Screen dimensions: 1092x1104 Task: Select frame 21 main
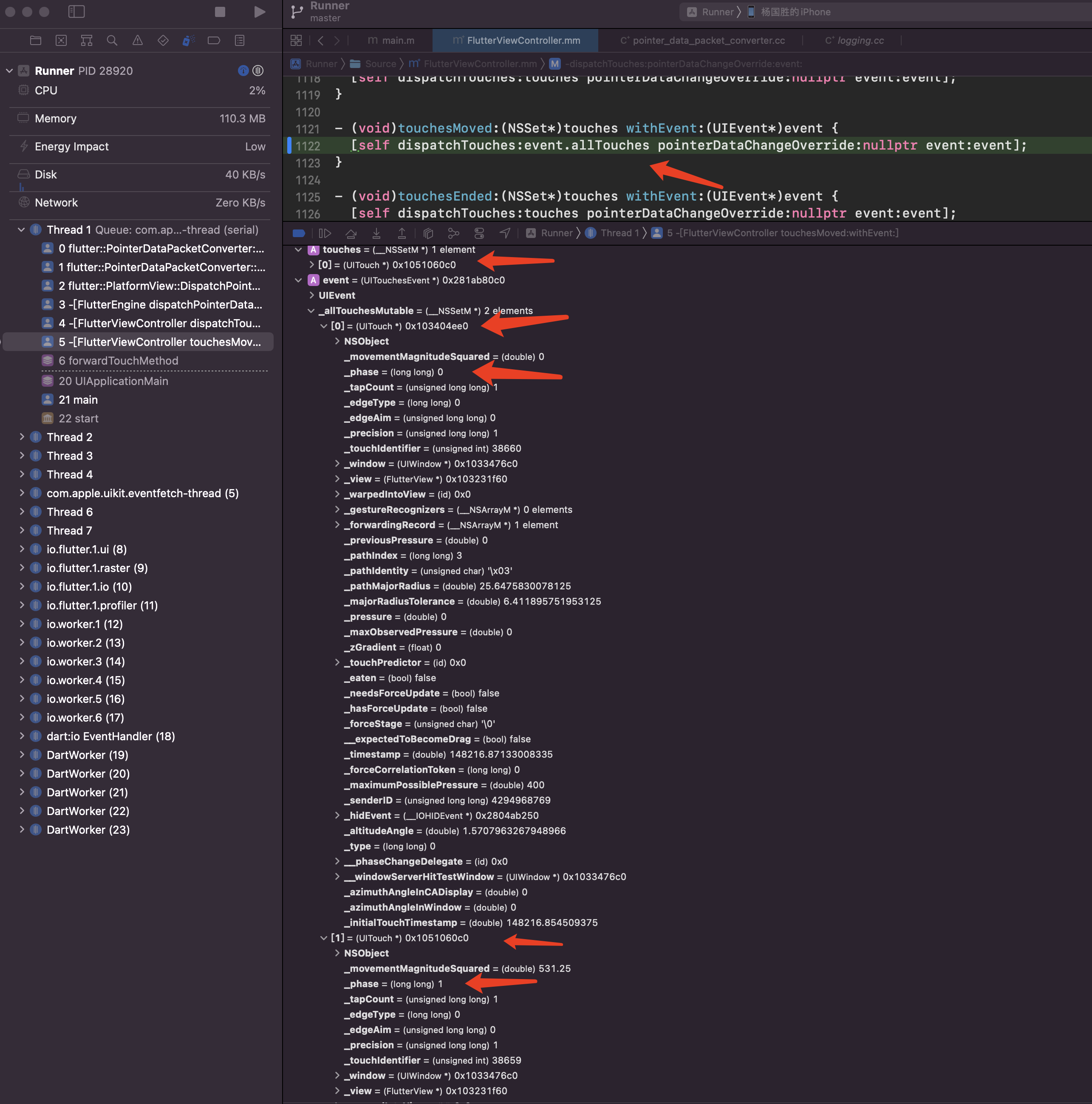coord(78,400)
